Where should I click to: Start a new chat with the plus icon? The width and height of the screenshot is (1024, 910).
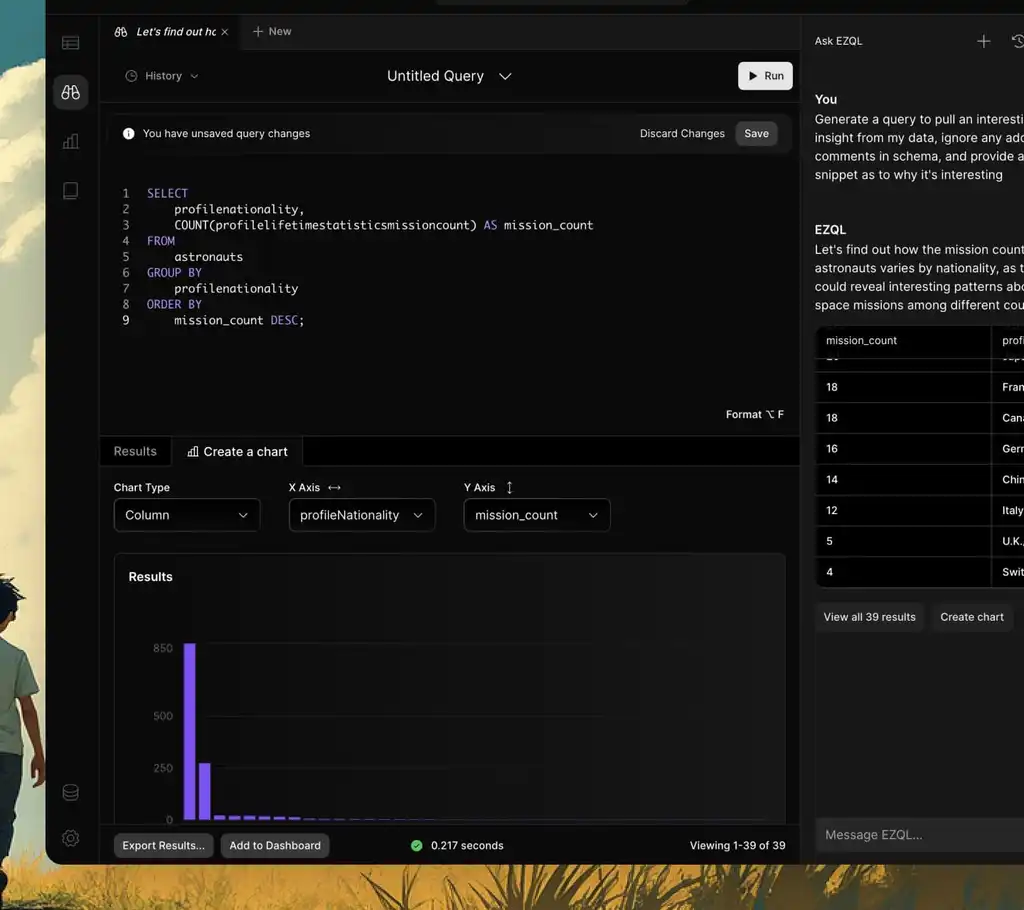tap(983, 41)
